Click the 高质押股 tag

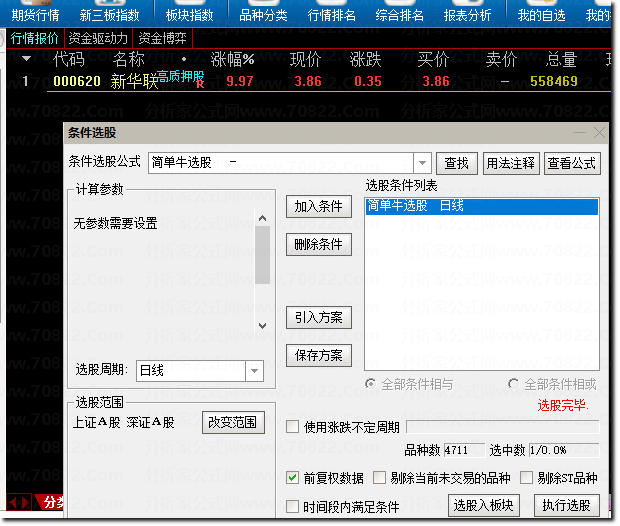(180, 76)
